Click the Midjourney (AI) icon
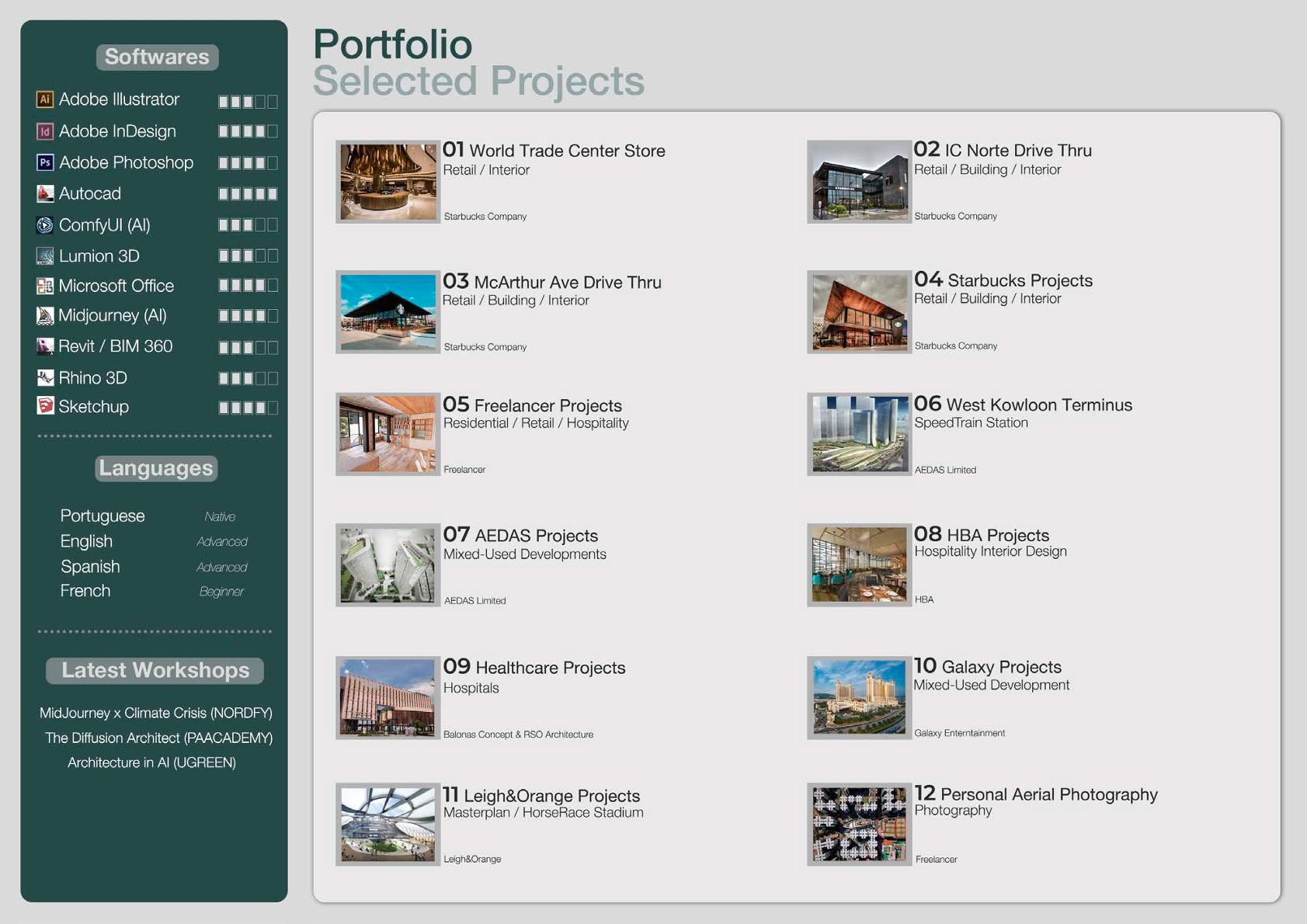The height and width of the screenshot is (924, 1307). [x=45, y=315]
